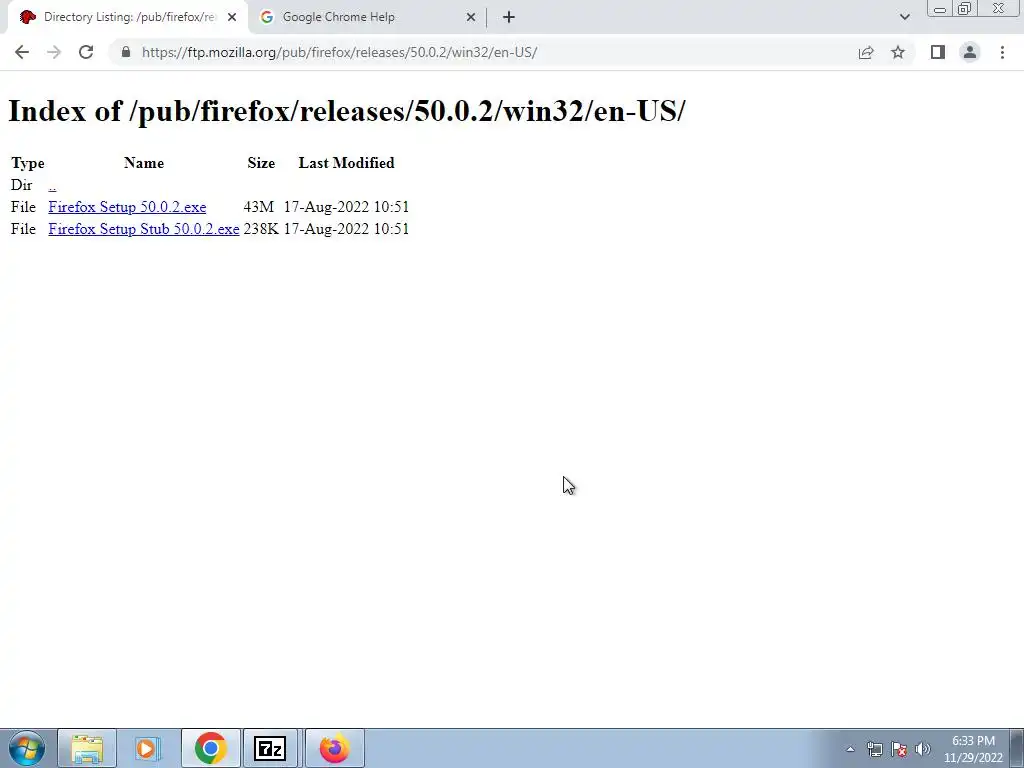
Task: Open Chrome's three-dot menu
Action: click(1002, 52)
